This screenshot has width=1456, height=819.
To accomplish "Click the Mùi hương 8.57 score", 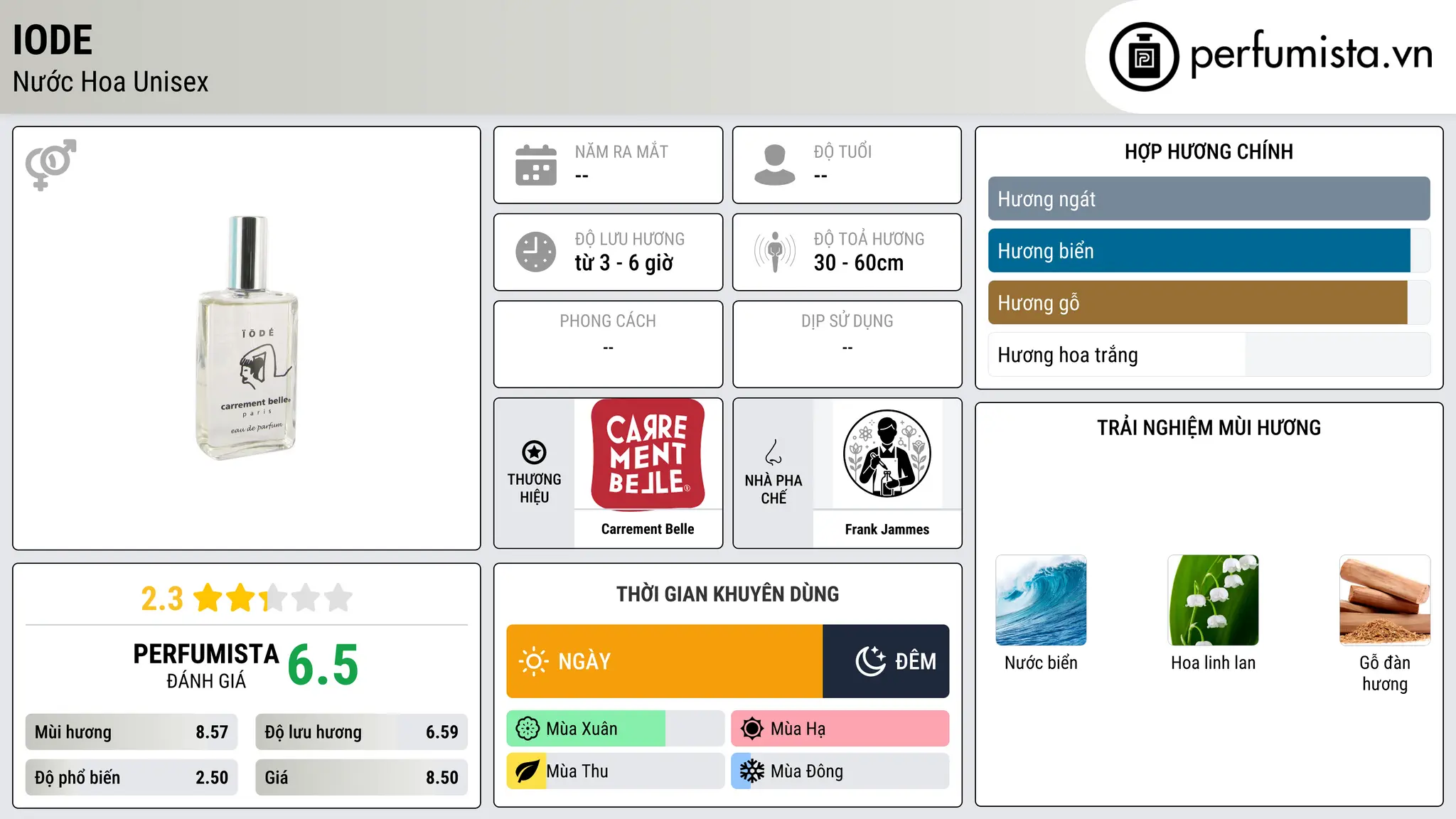I will point(132,732).
